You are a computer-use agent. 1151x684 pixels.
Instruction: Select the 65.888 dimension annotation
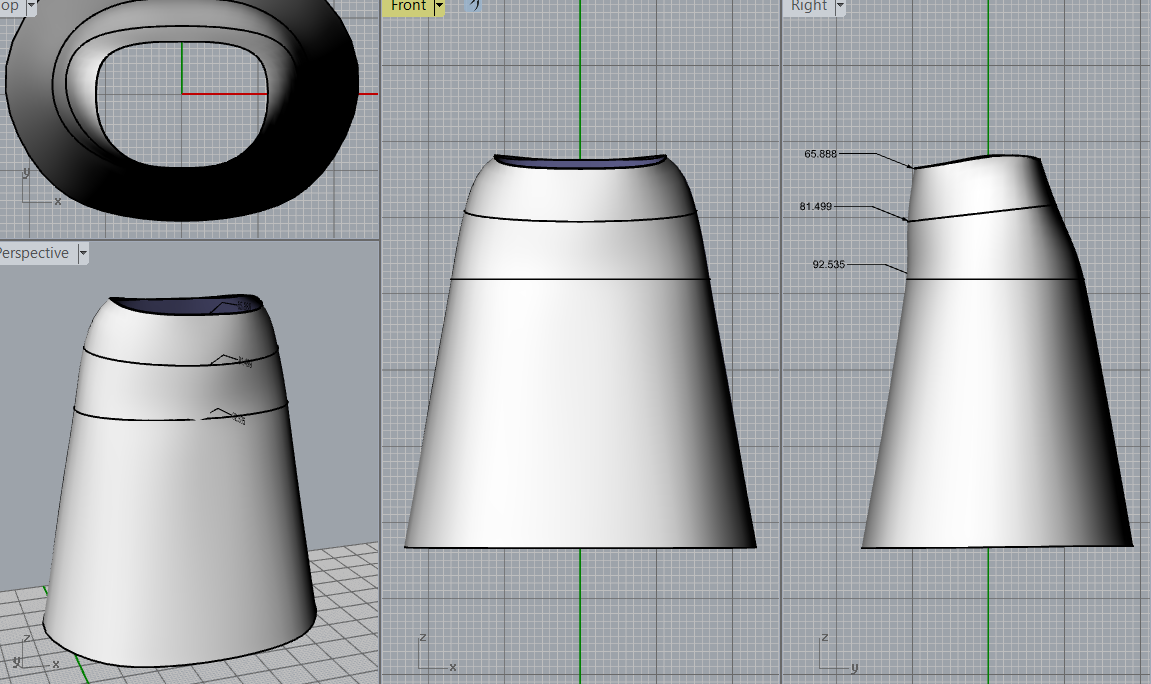tap(820, 154)
